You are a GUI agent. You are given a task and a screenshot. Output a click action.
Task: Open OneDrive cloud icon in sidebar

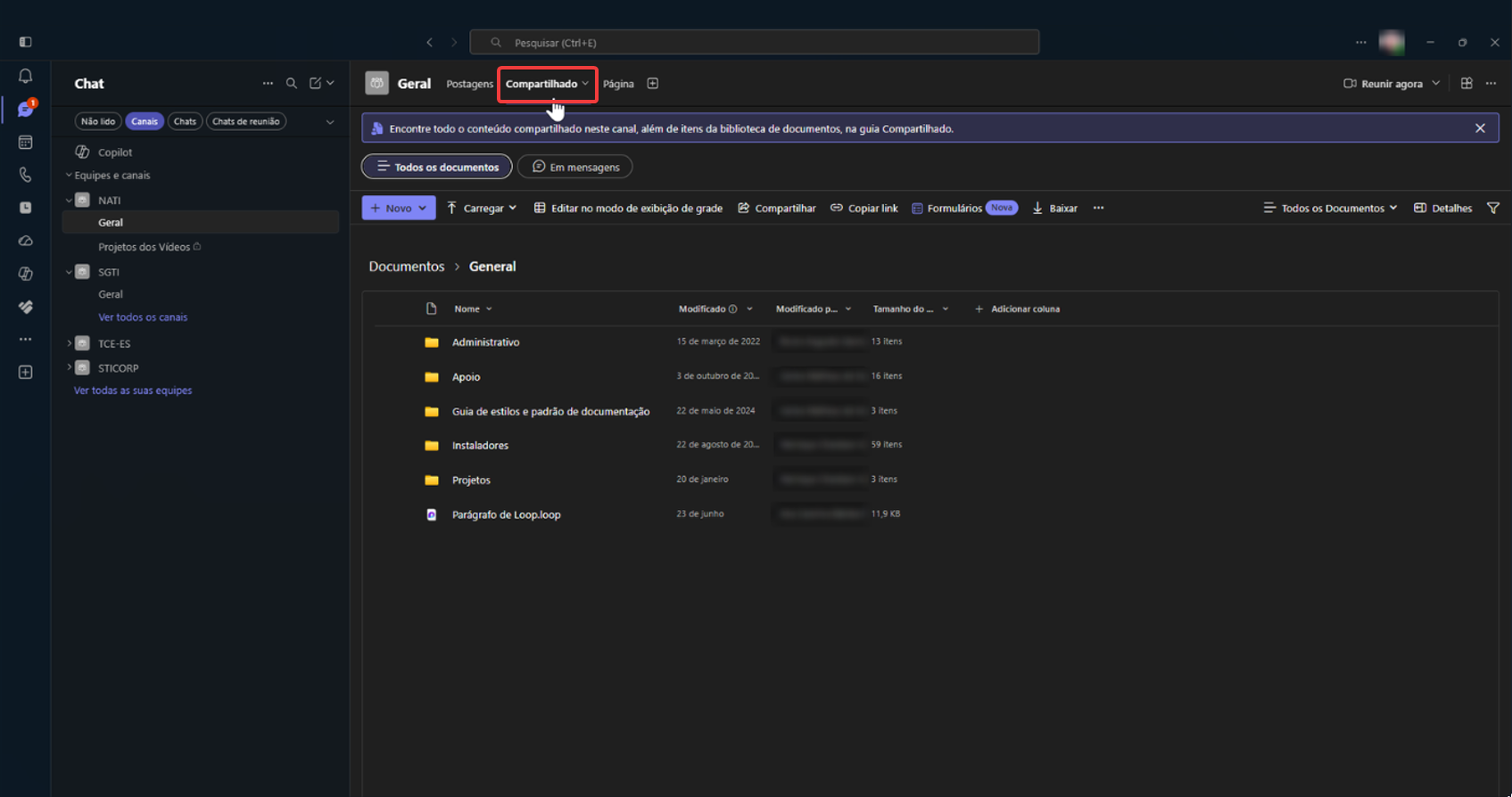[25, 241]
